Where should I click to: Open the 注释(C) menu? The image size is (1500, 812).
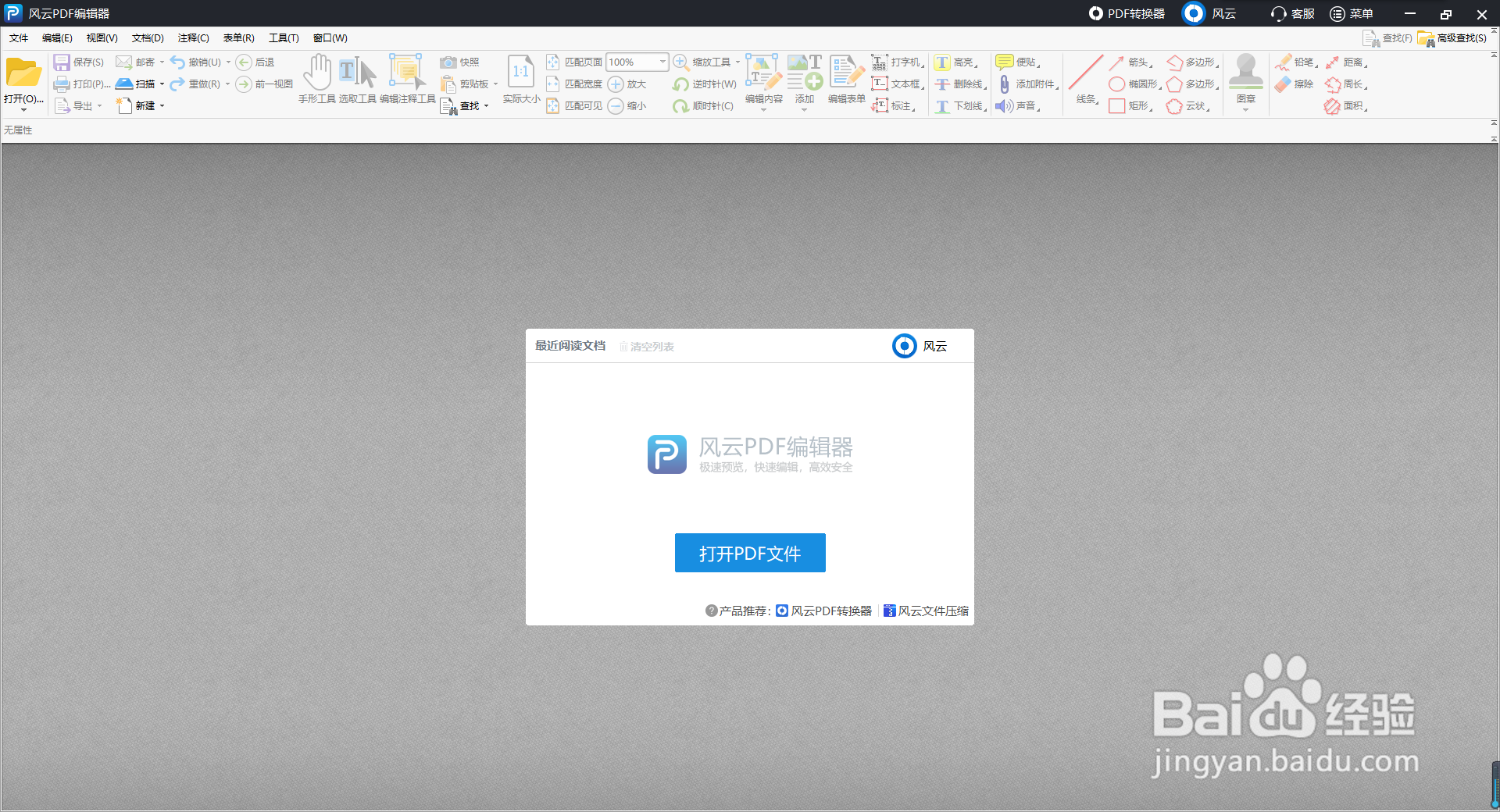click(x=193, y=38)
